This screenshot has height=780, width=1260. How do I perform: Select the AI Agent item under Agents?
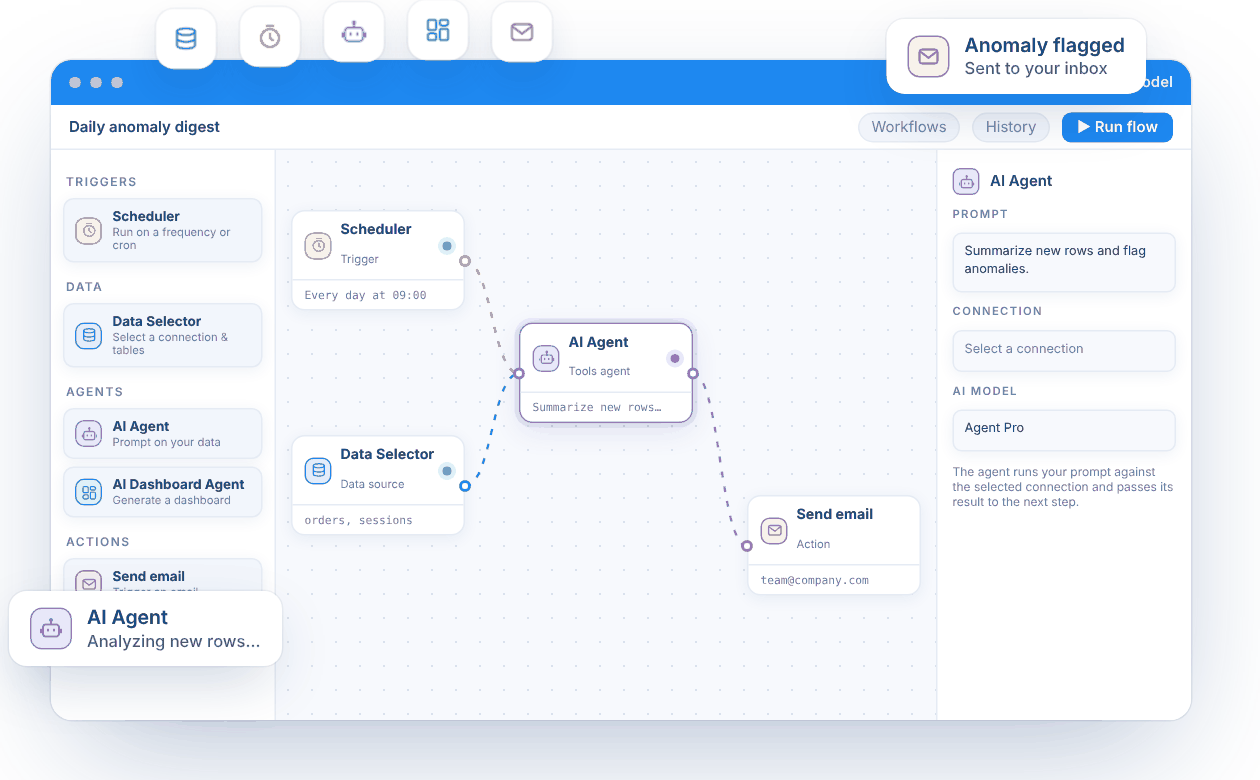click(x=163, y=434)
